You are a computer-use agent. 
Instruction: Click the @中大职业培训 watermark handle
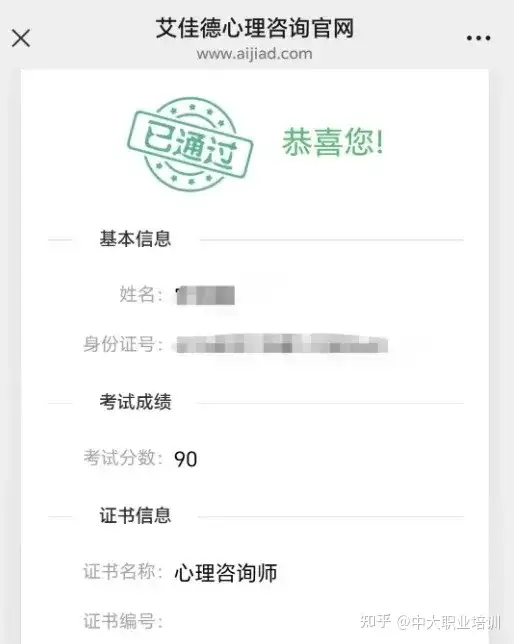[x=449, y=623]
